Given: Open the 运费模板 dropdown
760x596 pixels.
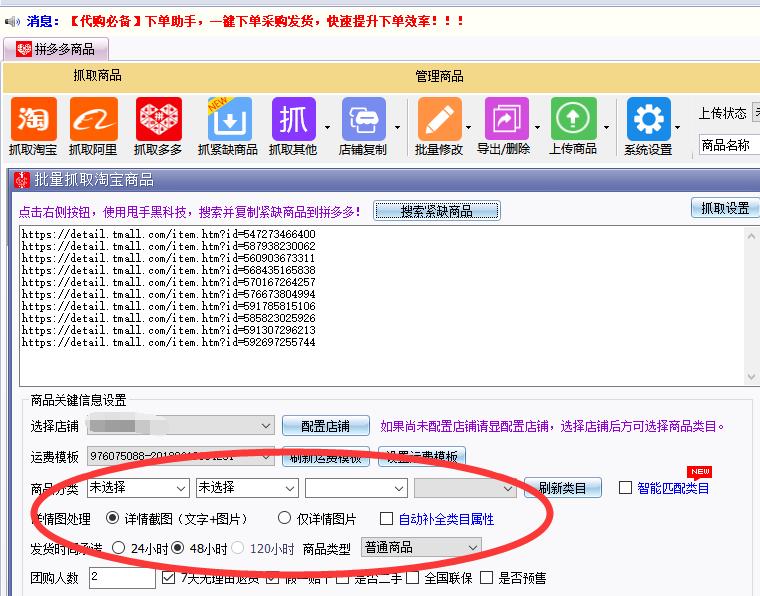Looking at the screenshot, I should [x=181, y=456].
